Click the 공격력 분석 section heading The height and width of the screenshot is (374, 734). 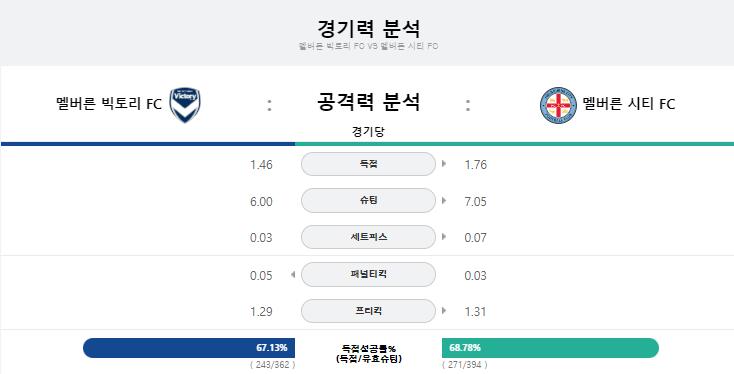pos(368,102)
